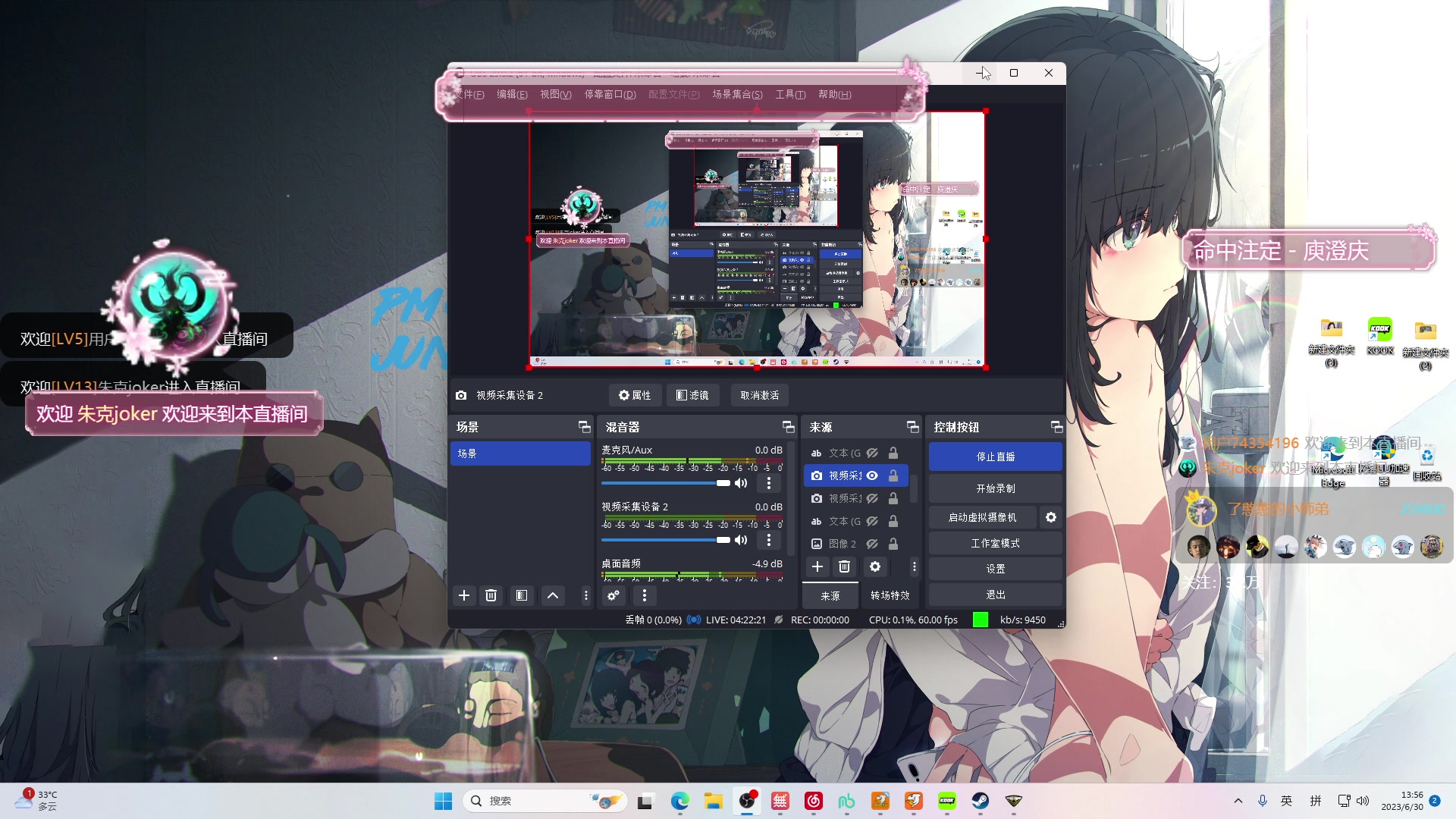Unlock the selected 视频采集 source lock icon
The height and width of the screenshot is (819, 1456).
point(893,475)
